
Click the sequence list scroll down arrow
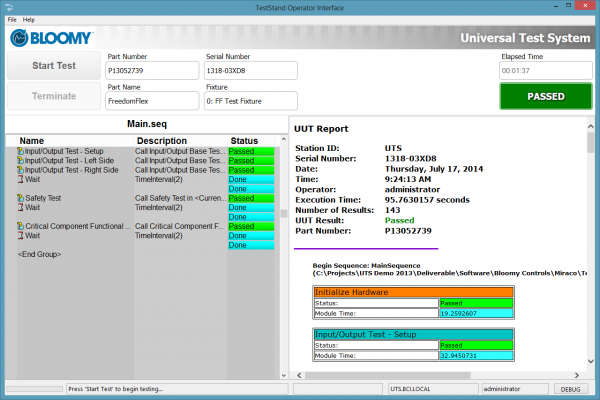pos(284,376)
